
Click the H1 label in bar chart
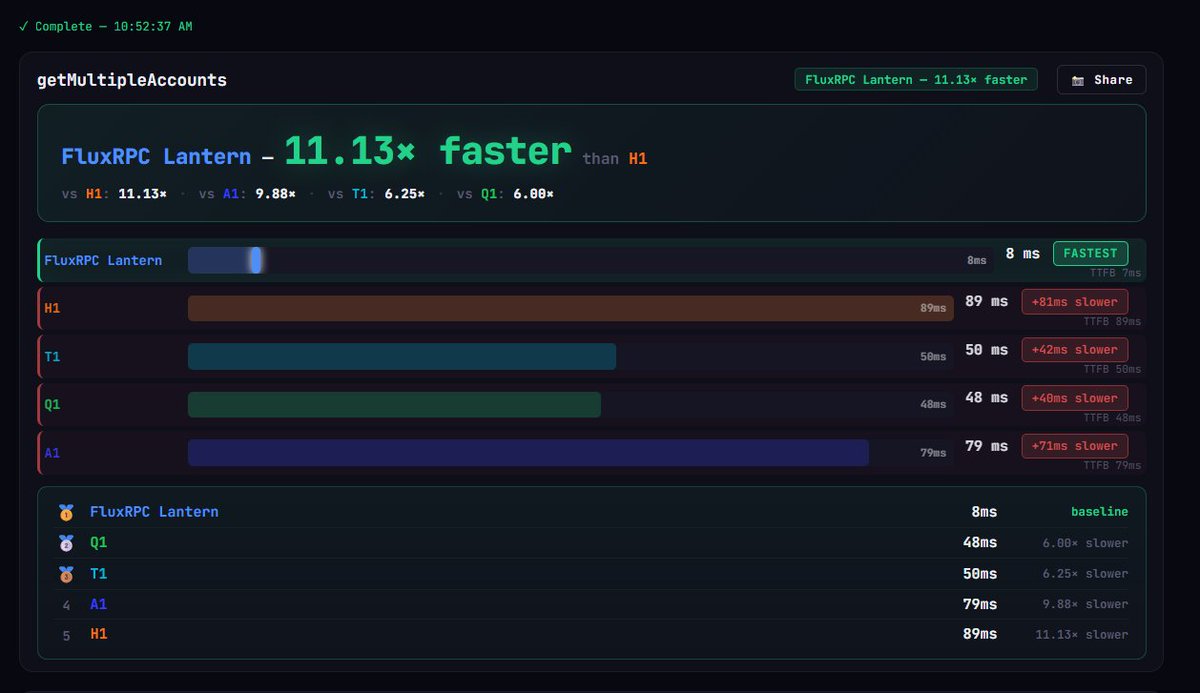[x=52, y=308]
